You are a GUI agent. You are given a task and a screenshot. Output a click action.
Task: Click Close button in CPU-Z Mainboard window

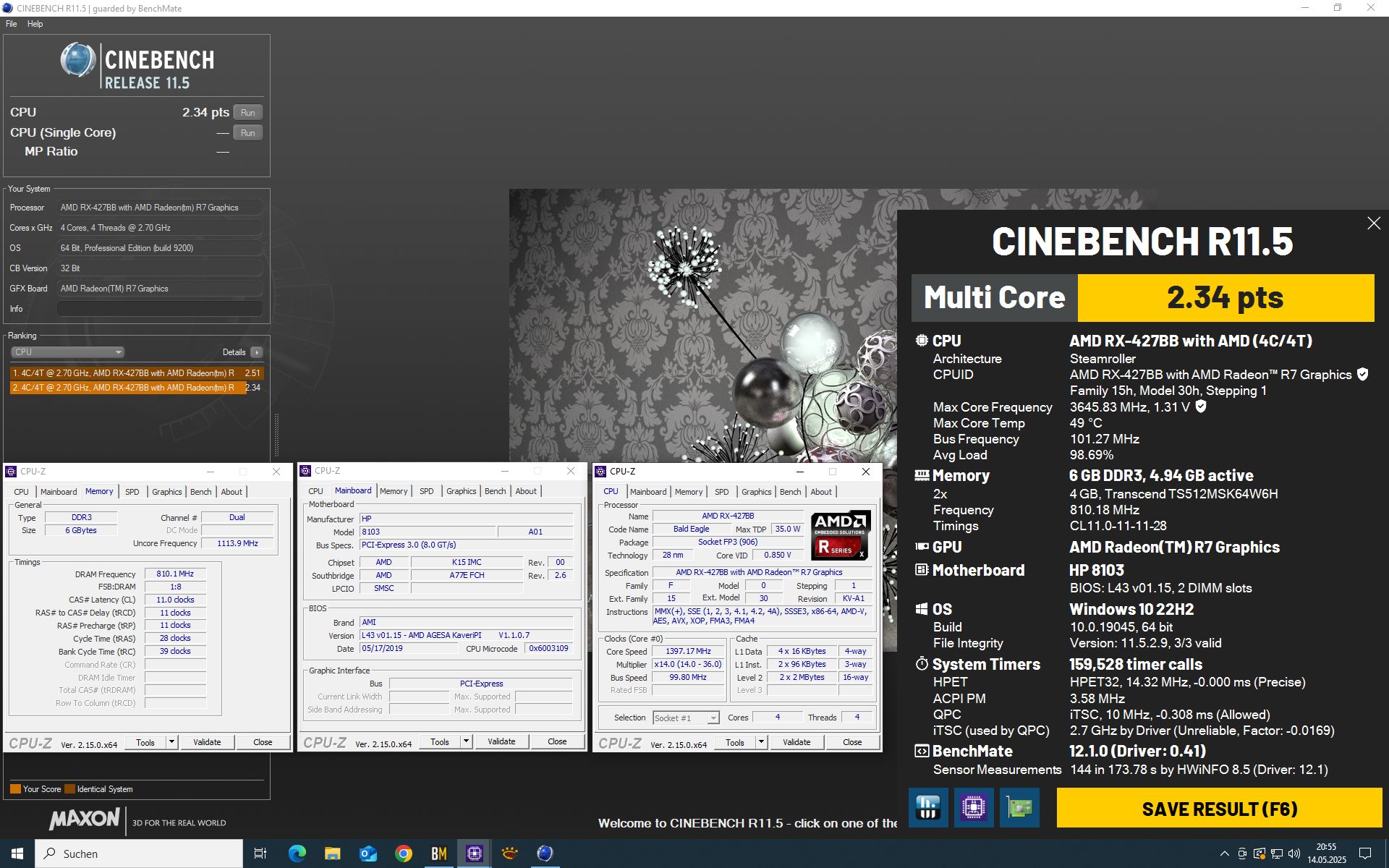tap(557, 741)
